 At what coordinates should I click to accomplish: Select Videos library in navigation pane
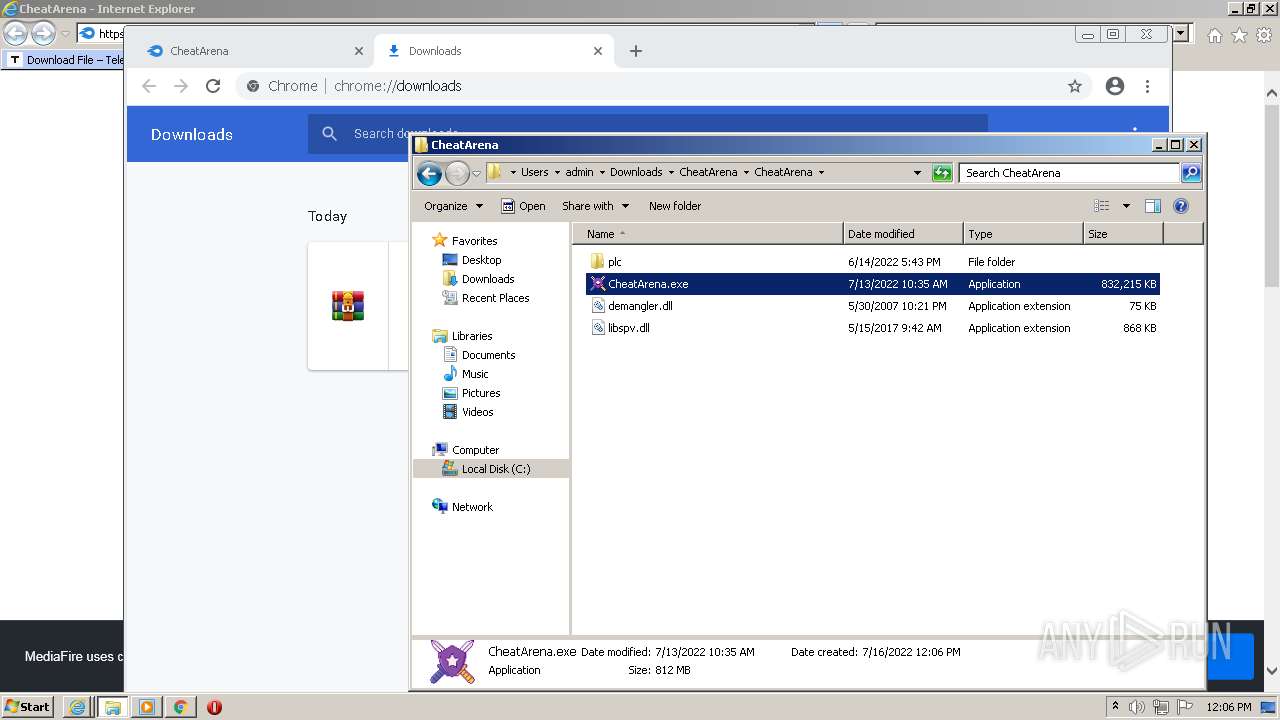[x=477, y=412]
